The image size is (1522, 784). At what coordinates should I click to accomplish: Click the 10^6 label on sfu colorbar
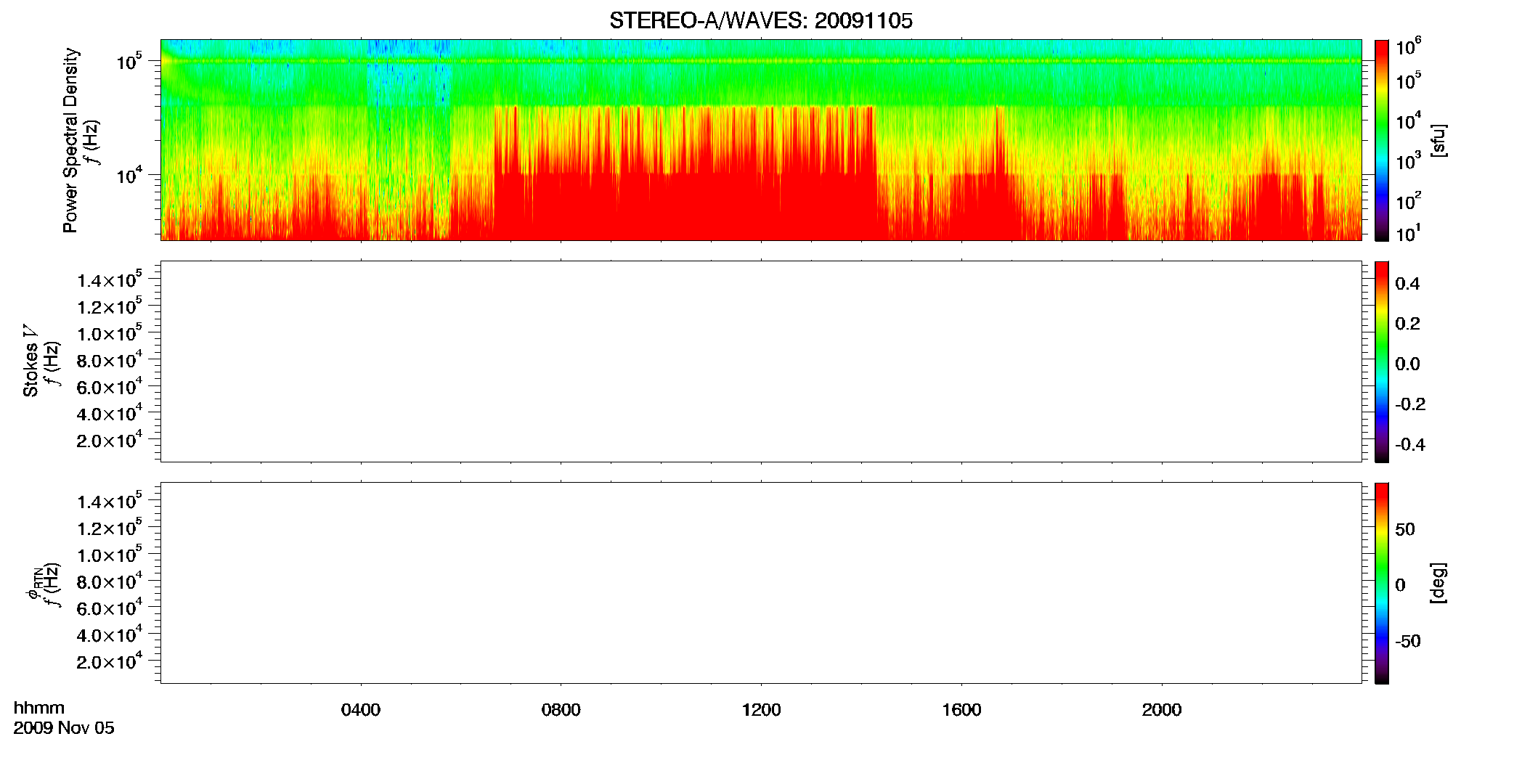tap(1409, 46)
